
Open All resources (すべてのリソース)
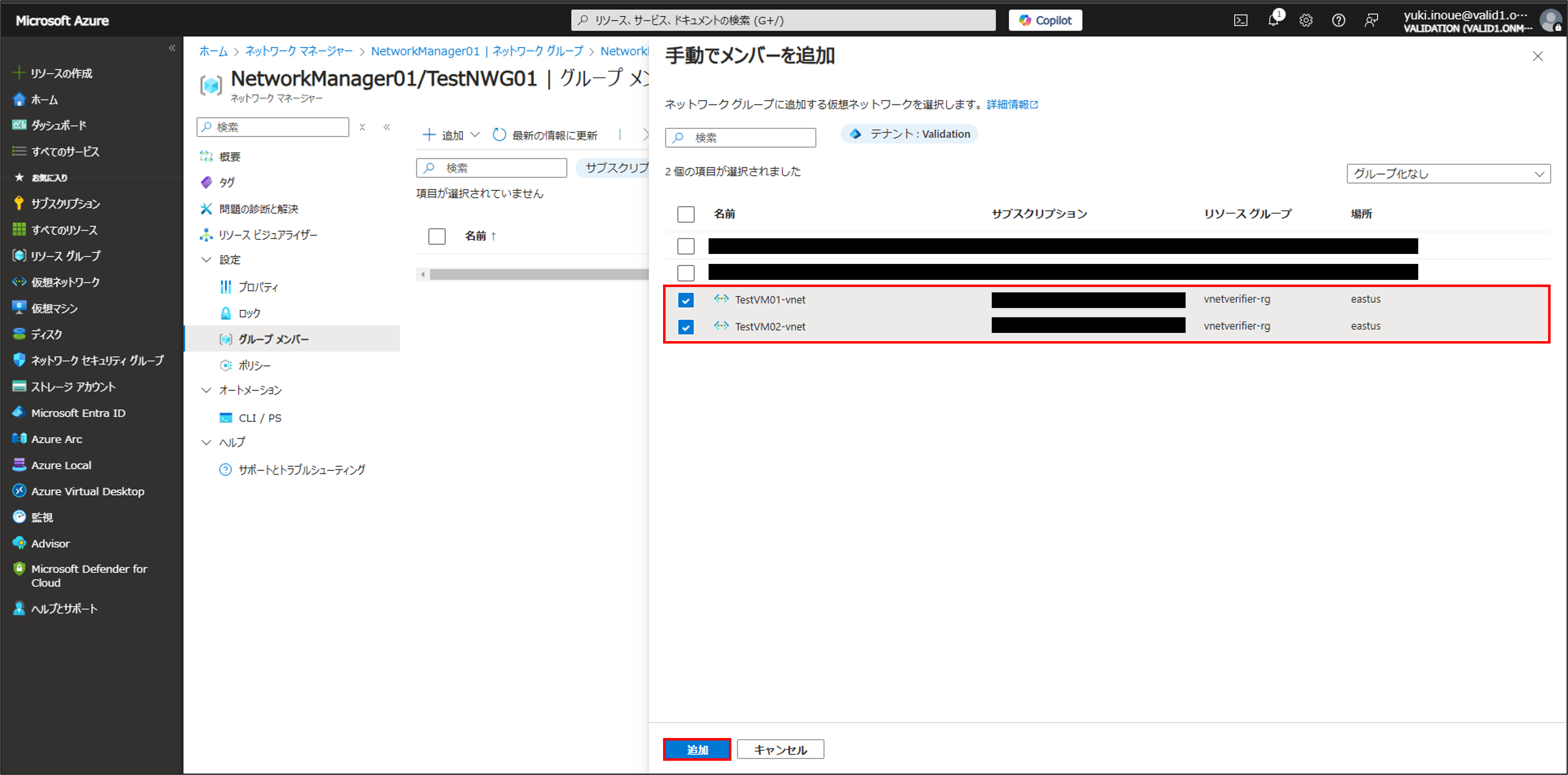pyautogui.click(x=55, y=229)
